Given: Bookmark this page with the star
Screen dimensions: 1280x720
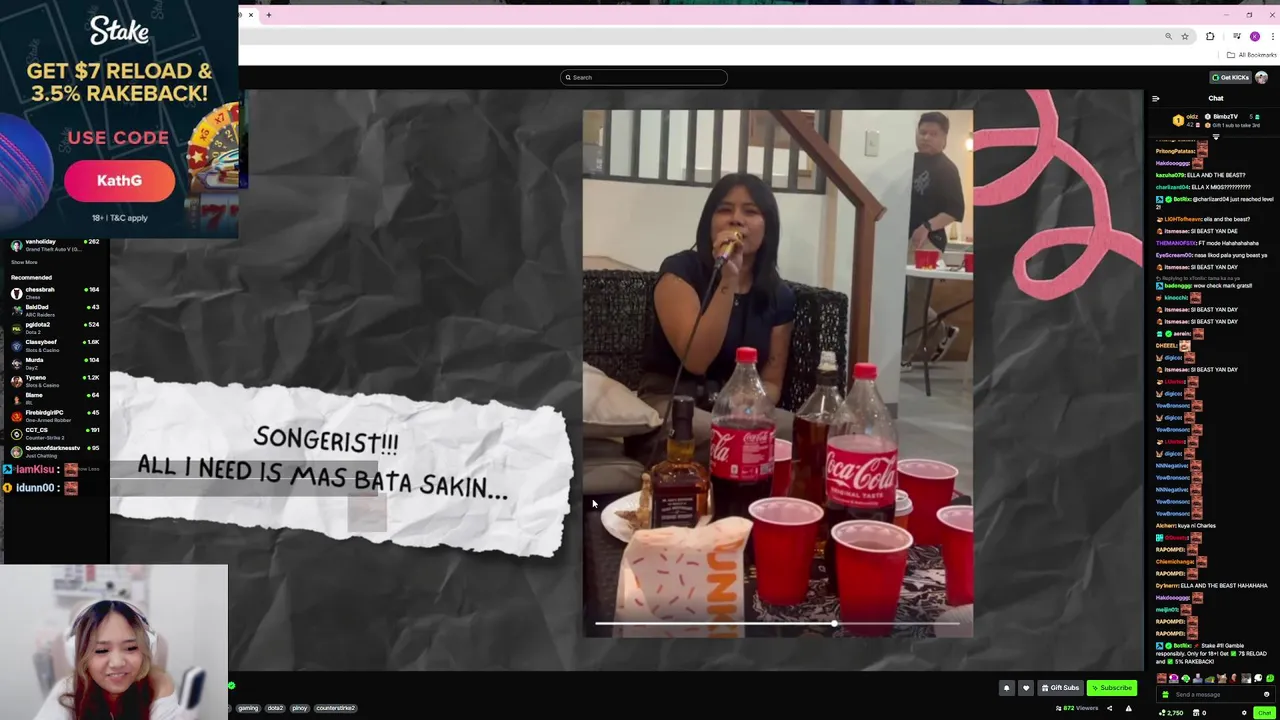Looking at the screenshot, I should coord(1185,36).
